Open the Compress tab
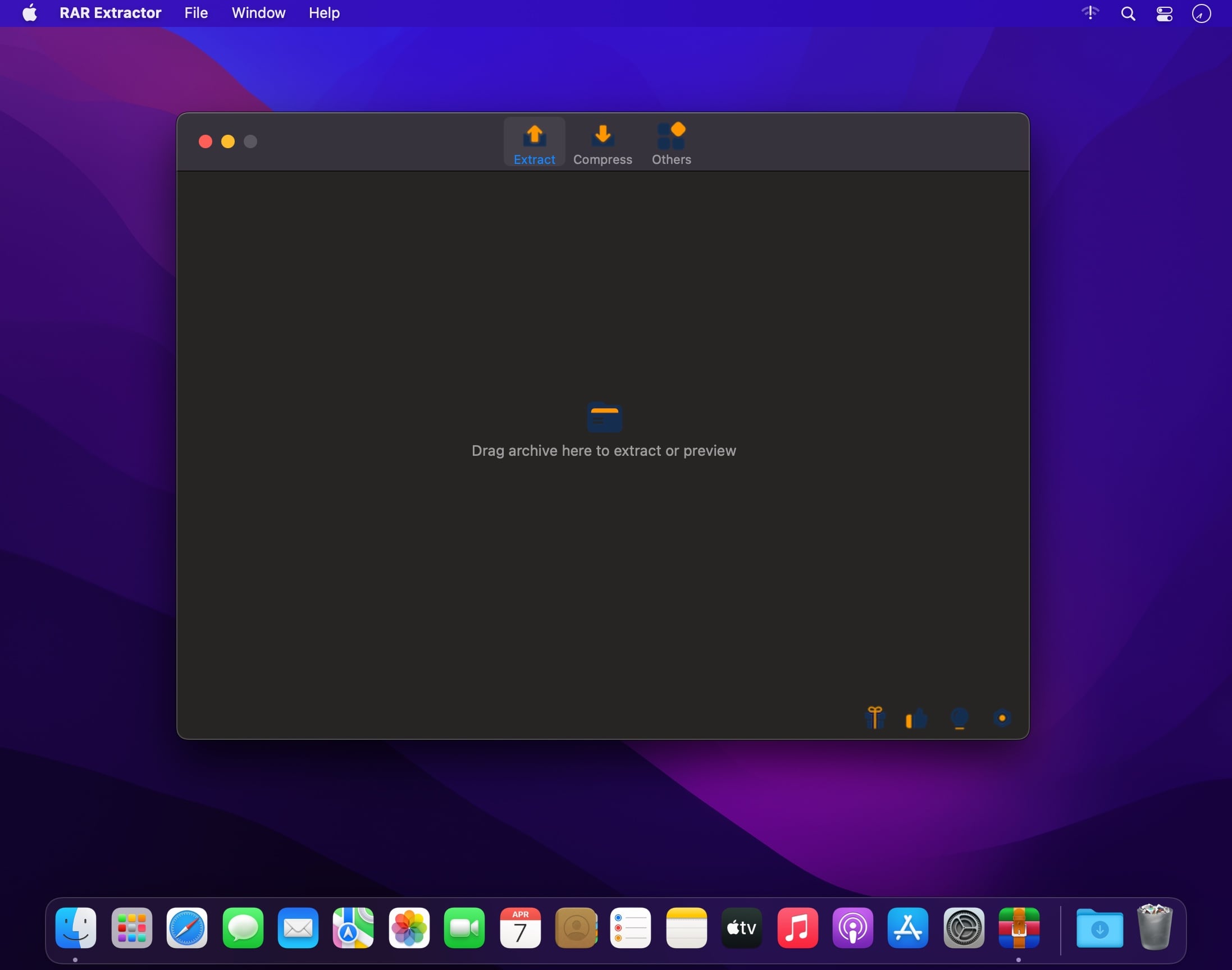 [602, 143]
